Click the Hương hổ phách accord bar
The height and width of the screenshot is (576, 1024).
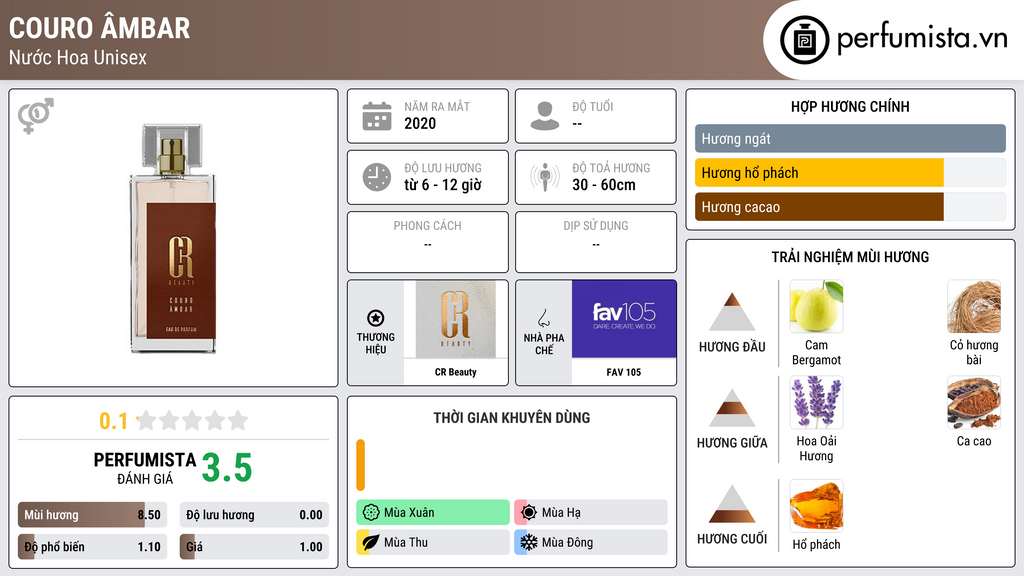(x=850, y=173)
